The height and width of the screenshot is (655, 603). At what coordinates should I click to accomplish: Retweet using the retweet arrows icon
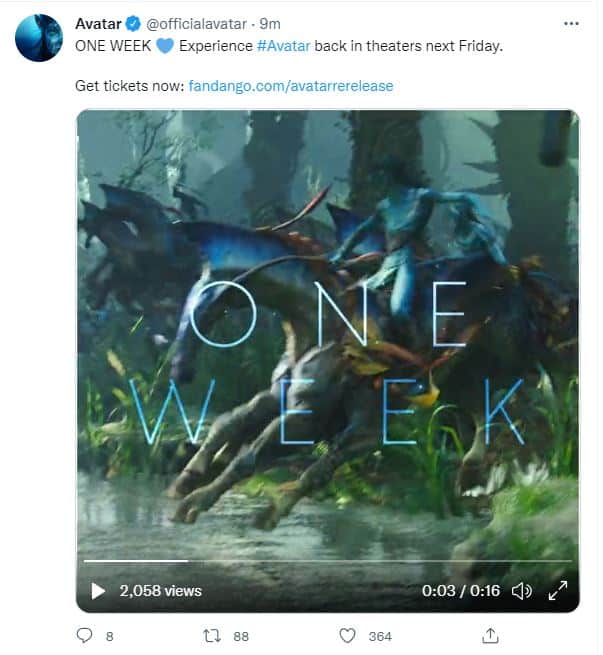coord(212,636)
